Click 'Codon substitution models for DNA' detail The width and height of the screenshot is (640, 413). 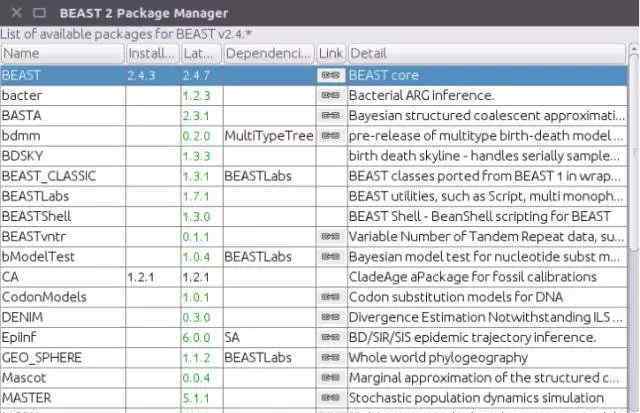click(456, 297)
